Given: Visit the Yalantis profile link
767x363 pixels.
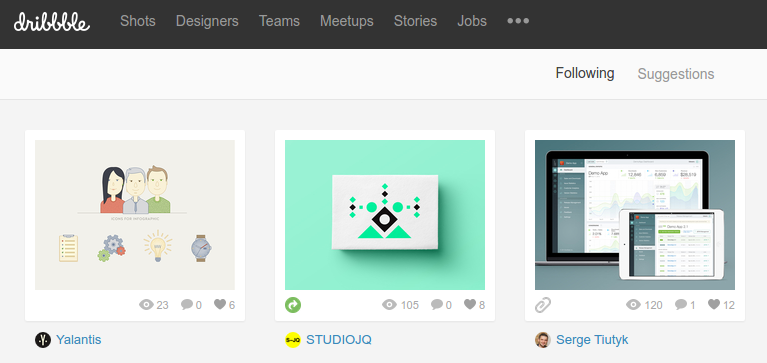Looking at the screenshot, I should (79, 340).
